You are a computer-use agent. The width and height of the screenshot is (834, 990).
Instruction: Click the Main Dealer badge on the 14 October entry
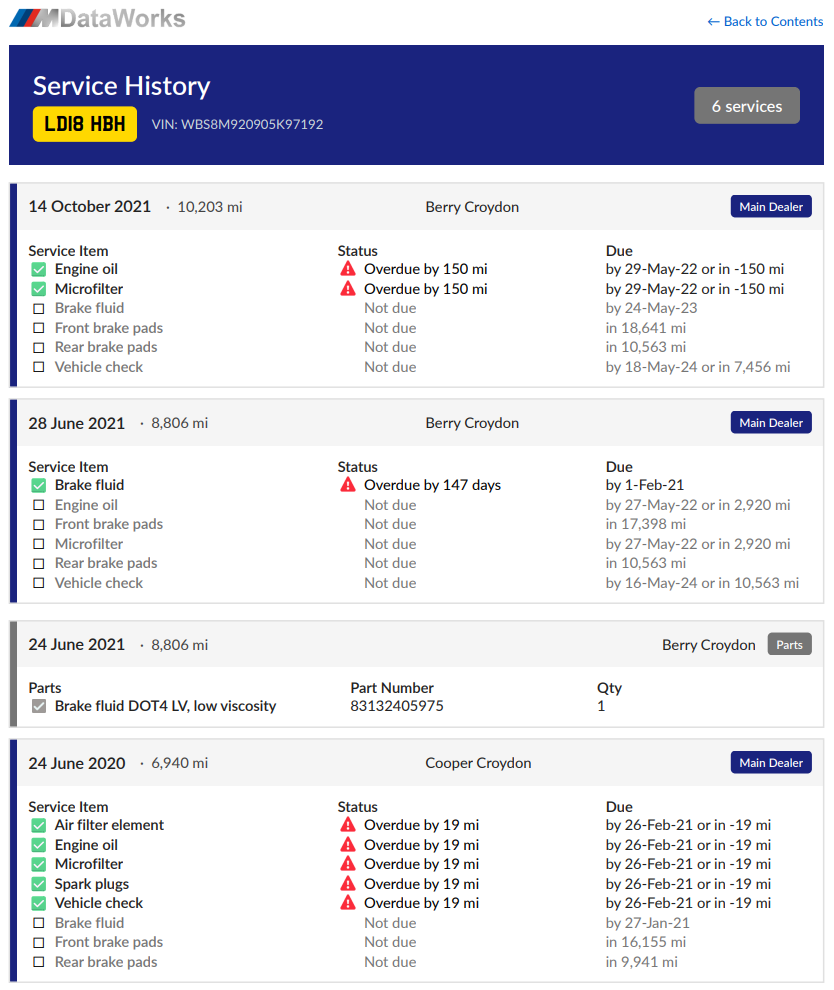(x=770, y=206)
